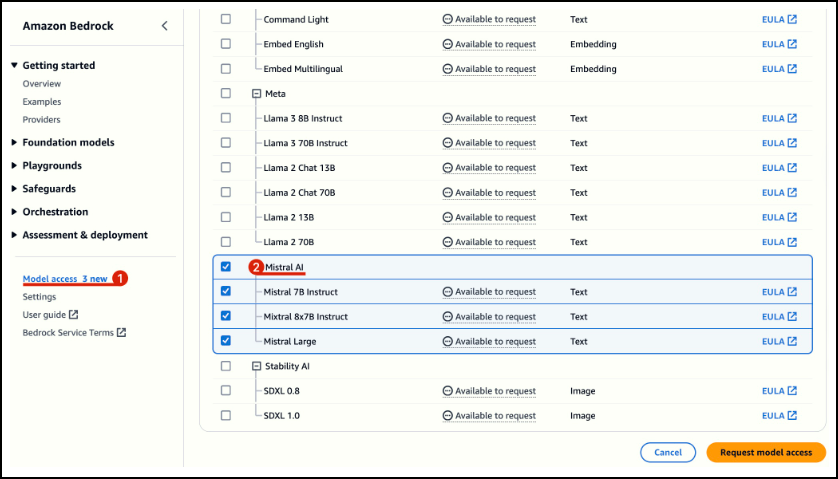Click the Image modality of SDXL 0.8
This screenshot has height=479, width=838.
[x=583, y=391]
